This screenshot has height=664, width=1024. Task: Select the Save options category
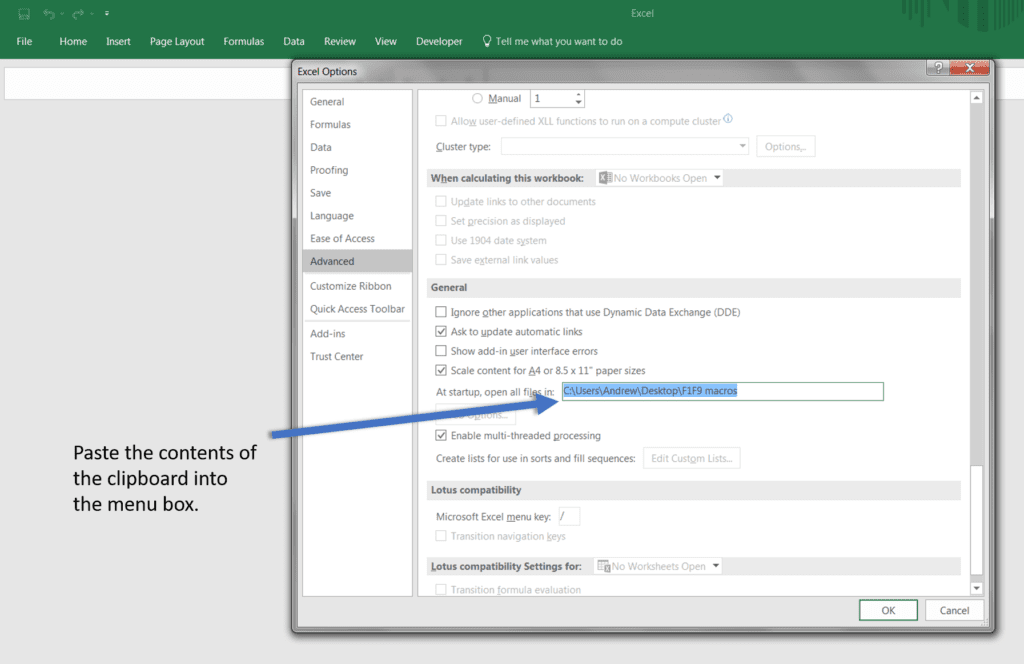pyautogui.click(x=357, y=193)
